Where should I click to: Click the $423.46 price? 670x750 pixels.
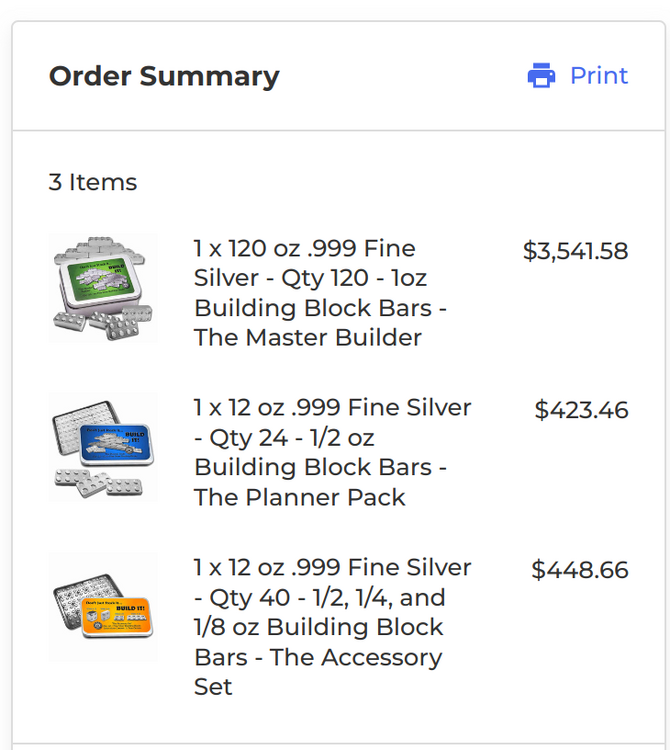[x=581, y=410]
